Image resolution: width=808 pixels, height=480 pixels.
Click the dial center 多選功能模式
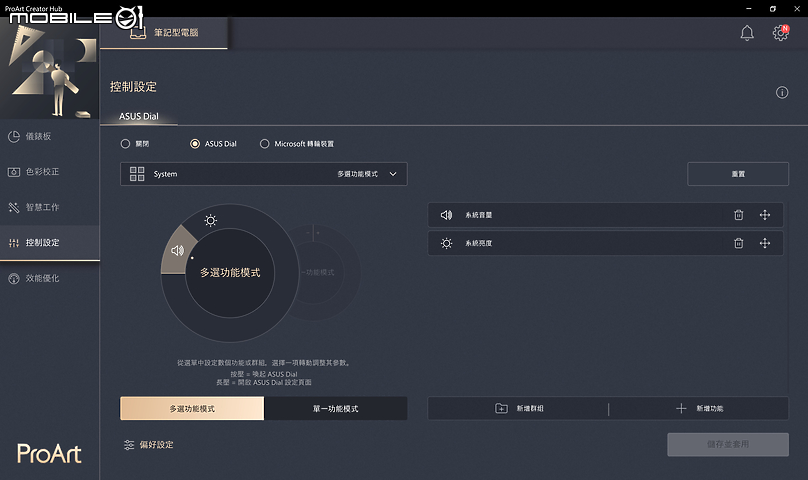coord(230,273)
